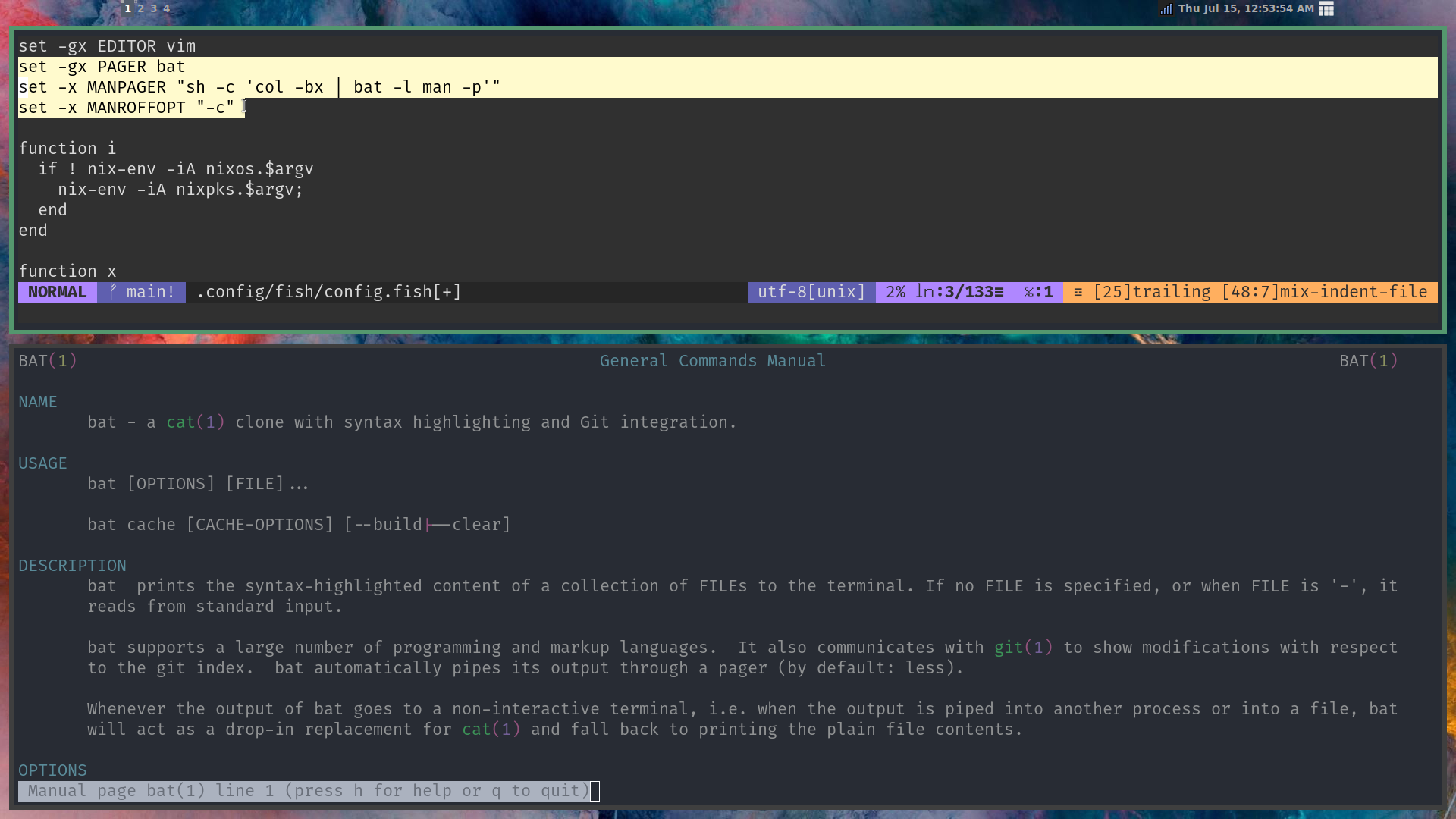
Task: Open the application grid icon at top right
Action: 1326,9
